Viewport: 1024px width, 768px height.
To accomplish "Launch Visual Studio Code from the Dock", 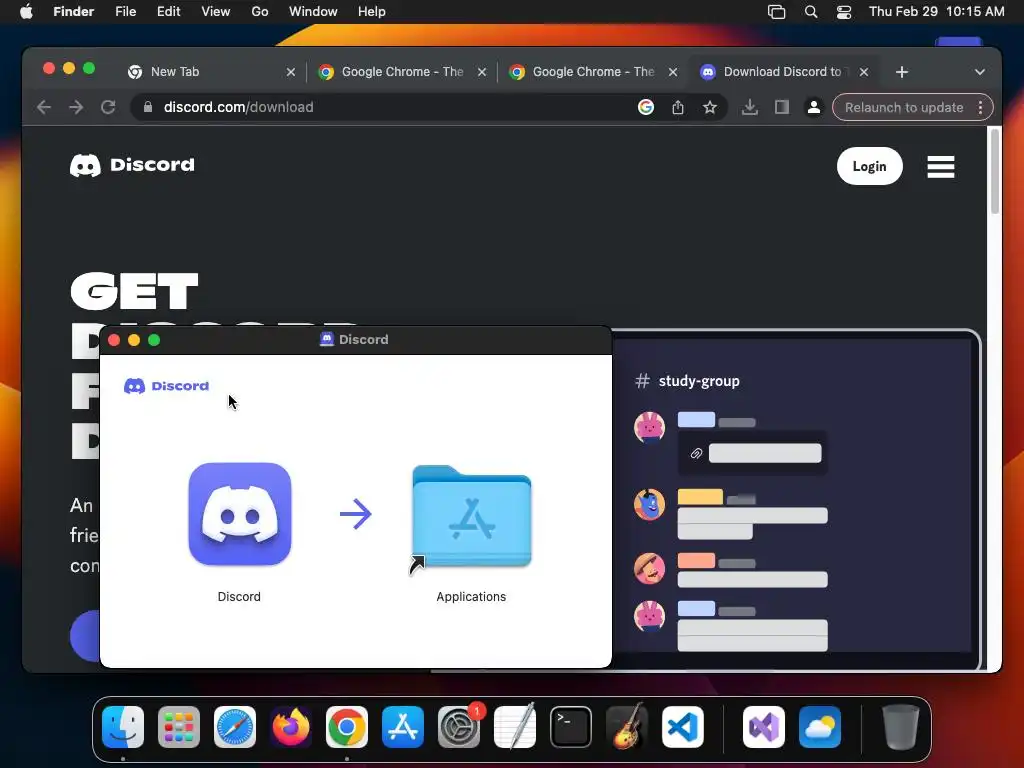I will pyautogui.click(x=683, y=727).
